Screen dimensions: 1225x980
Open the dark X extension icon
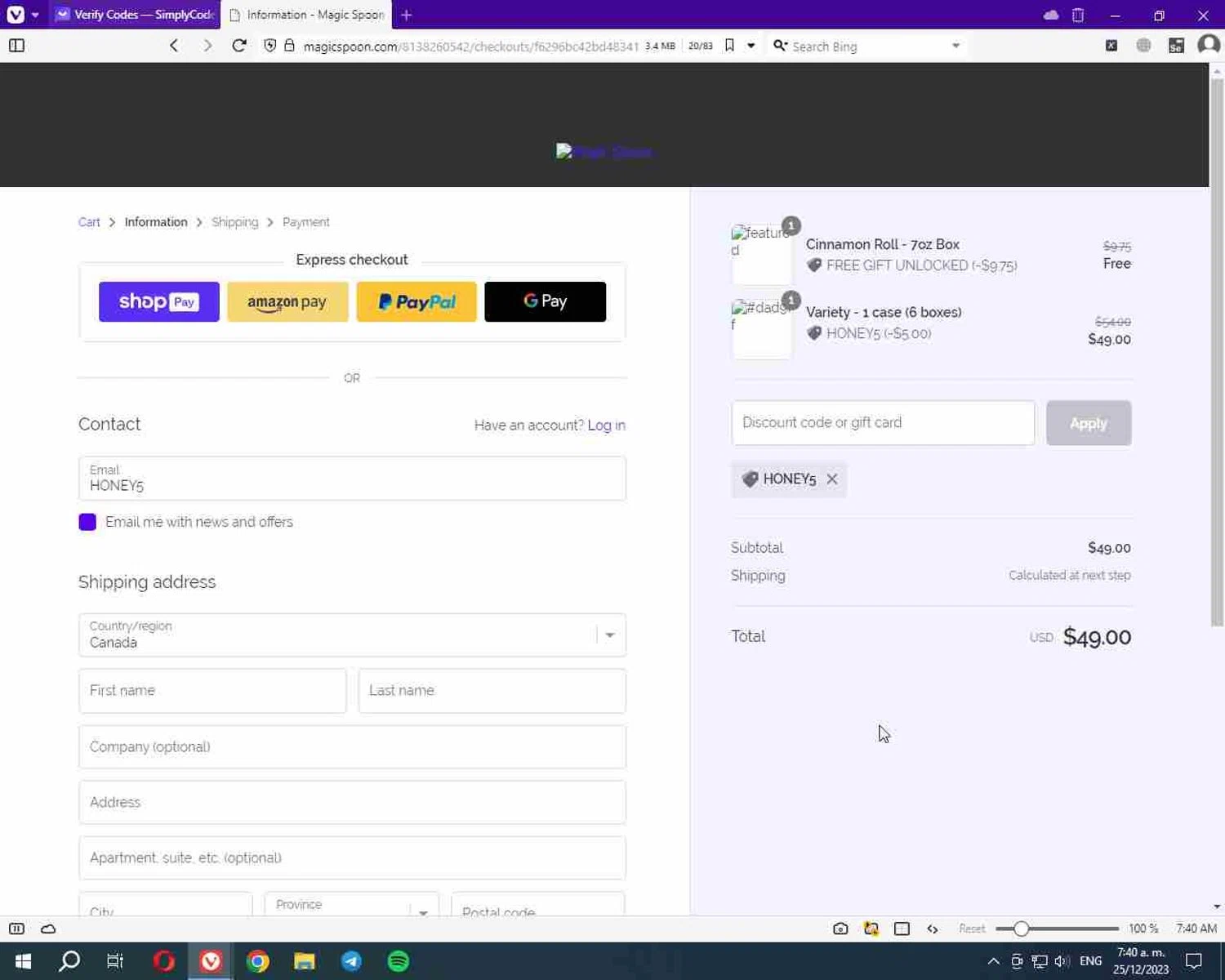coord(1111,46)
